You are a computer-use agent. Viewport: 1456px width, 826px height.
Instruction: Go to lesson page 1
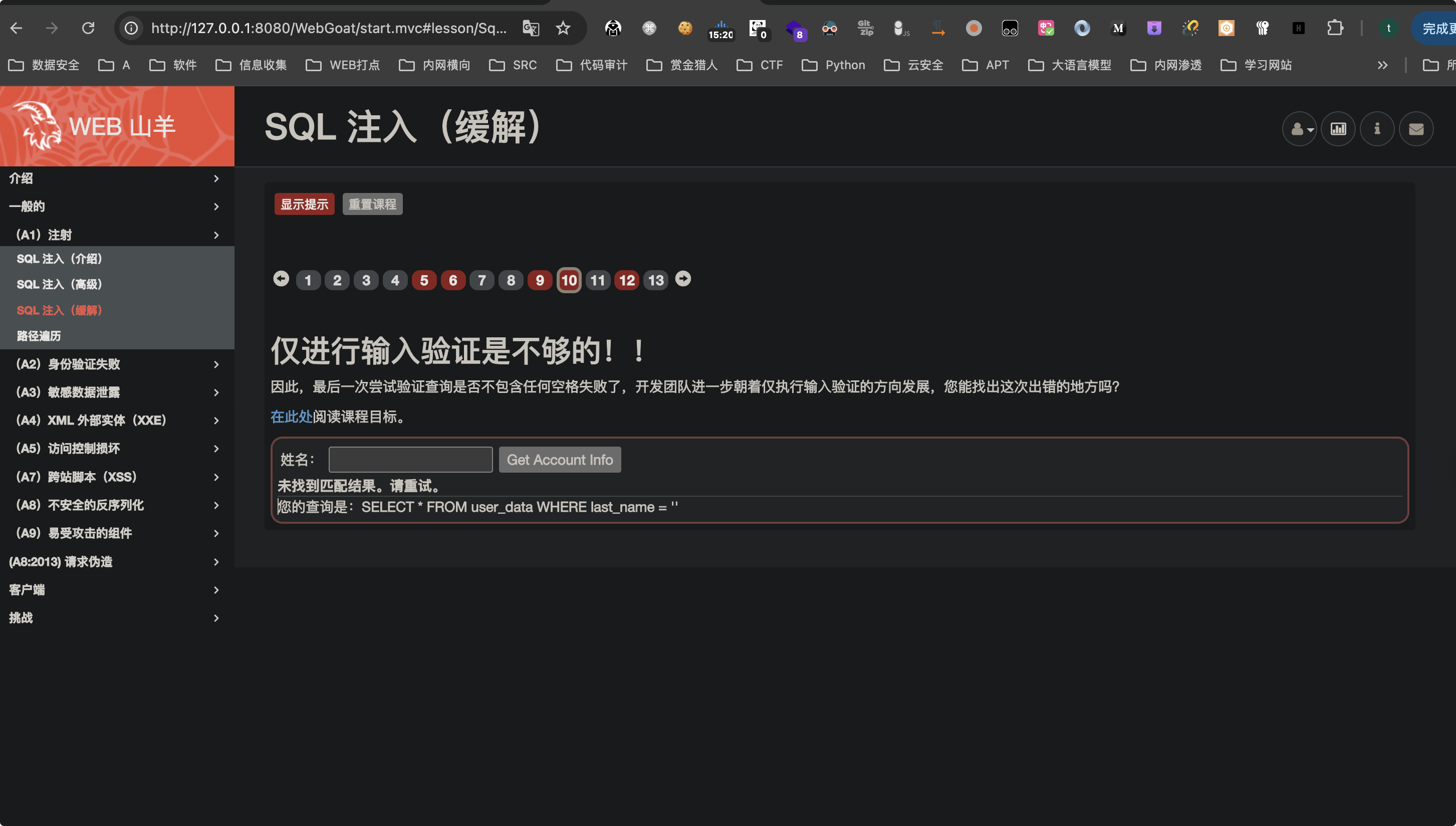(x=308, y=280)
